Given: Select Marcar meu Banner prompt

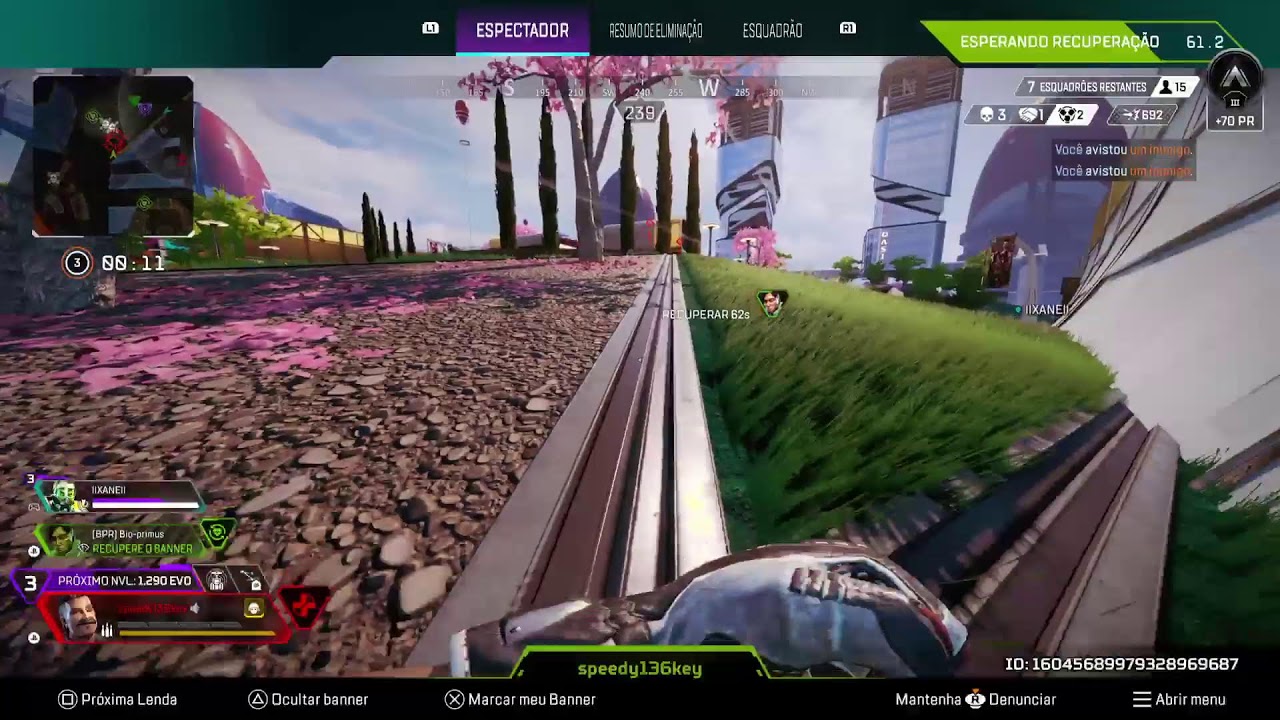Looking at the screenshot, I should pyautogui.click(x=520, y=700).
